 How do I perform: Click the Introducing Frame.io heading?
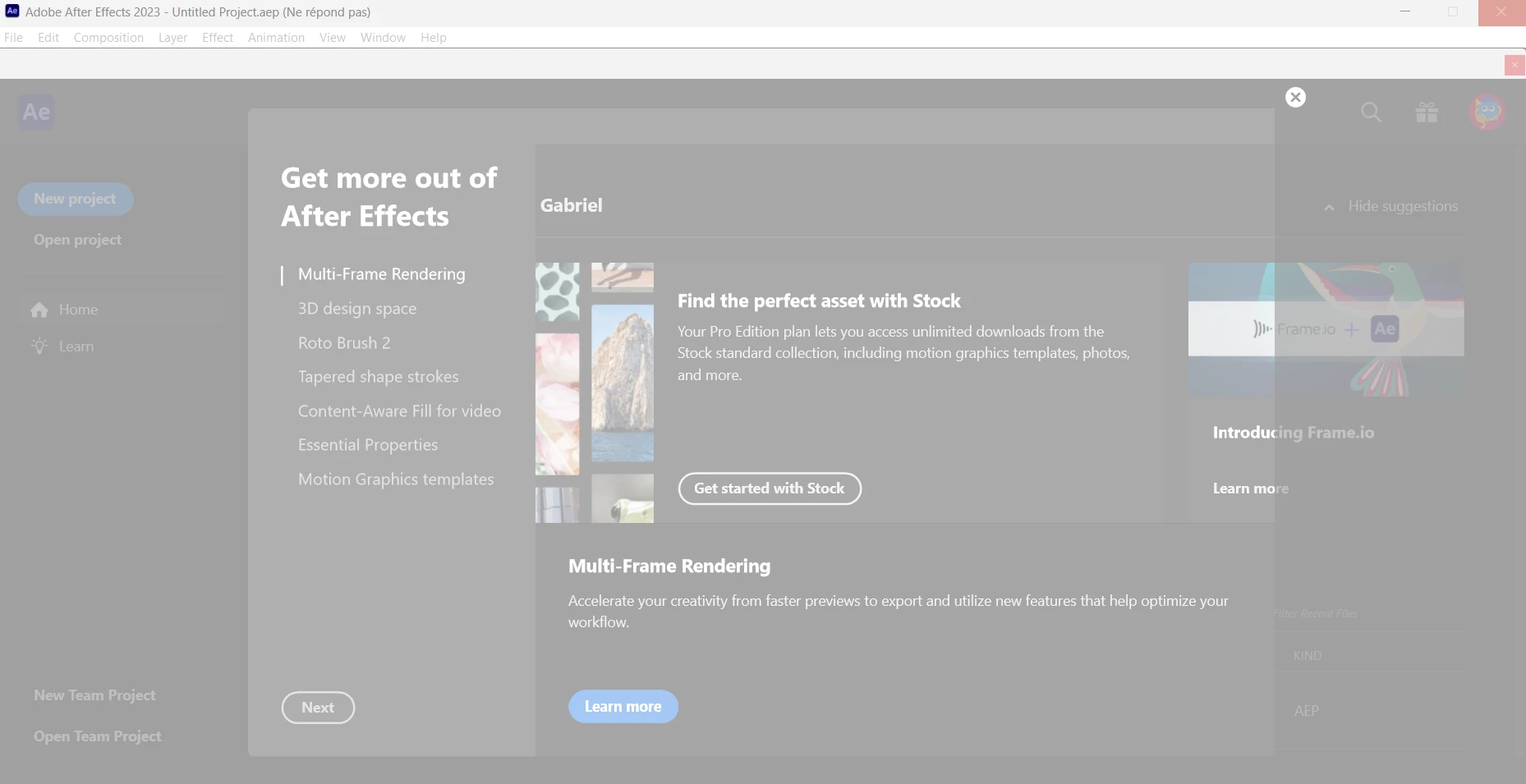pyautogui.click(x=1294, y=433)
